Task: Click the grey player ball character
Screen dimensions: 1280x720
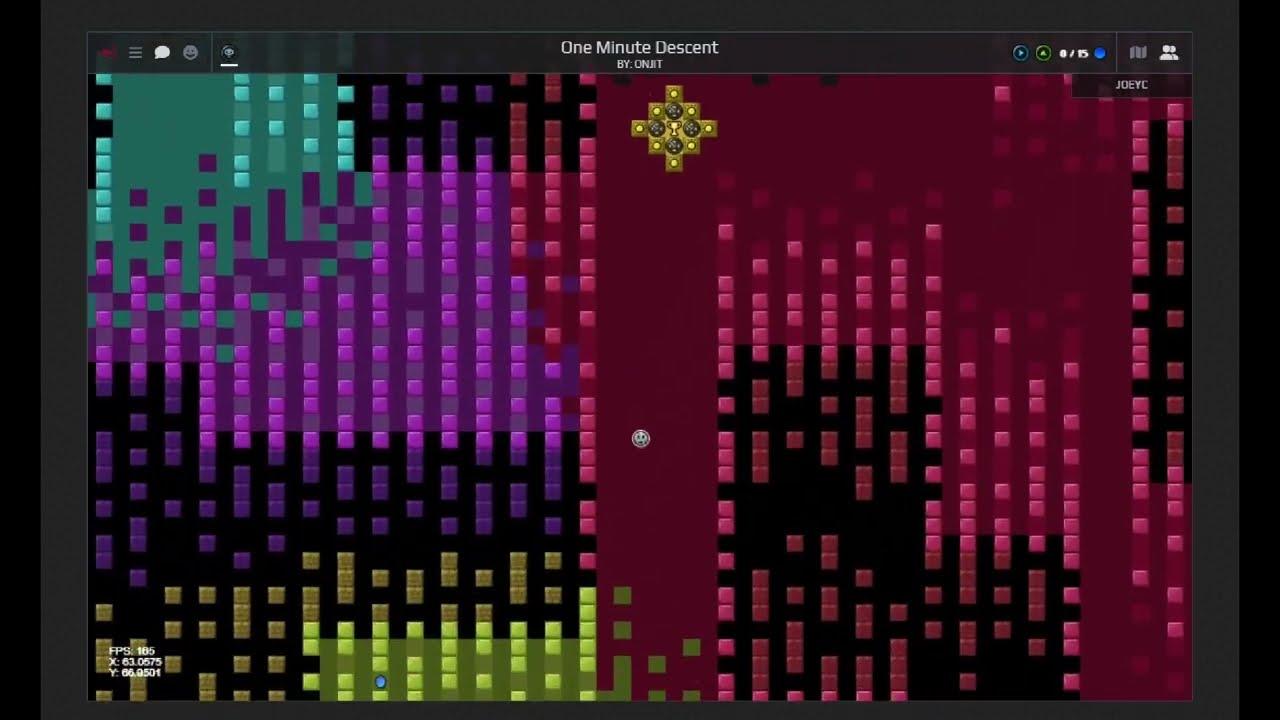Action: [x=641, y=438]
